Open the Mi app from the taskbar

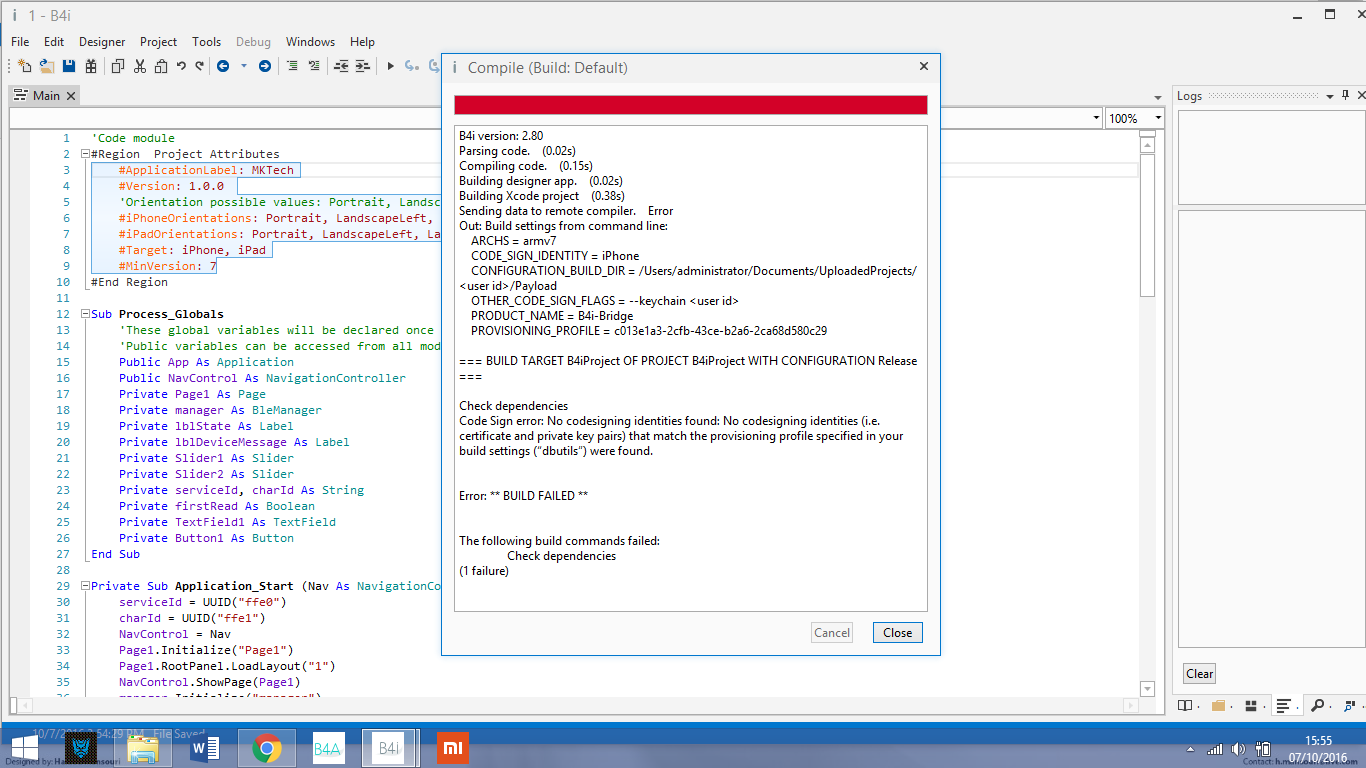tap(452, 748)
